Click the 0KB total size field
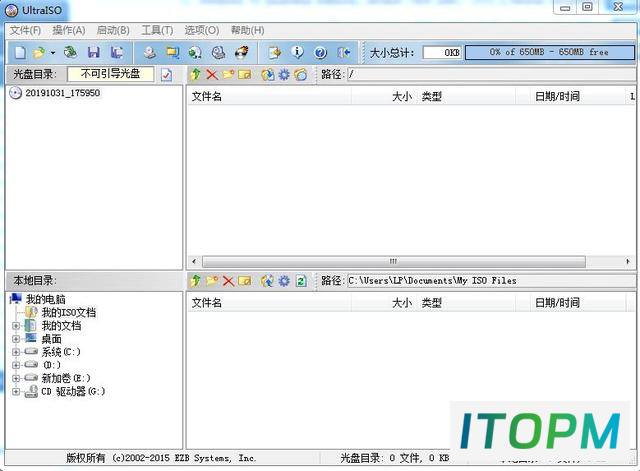Viewport: 640px width, 471px height. [x=442, y=52]
